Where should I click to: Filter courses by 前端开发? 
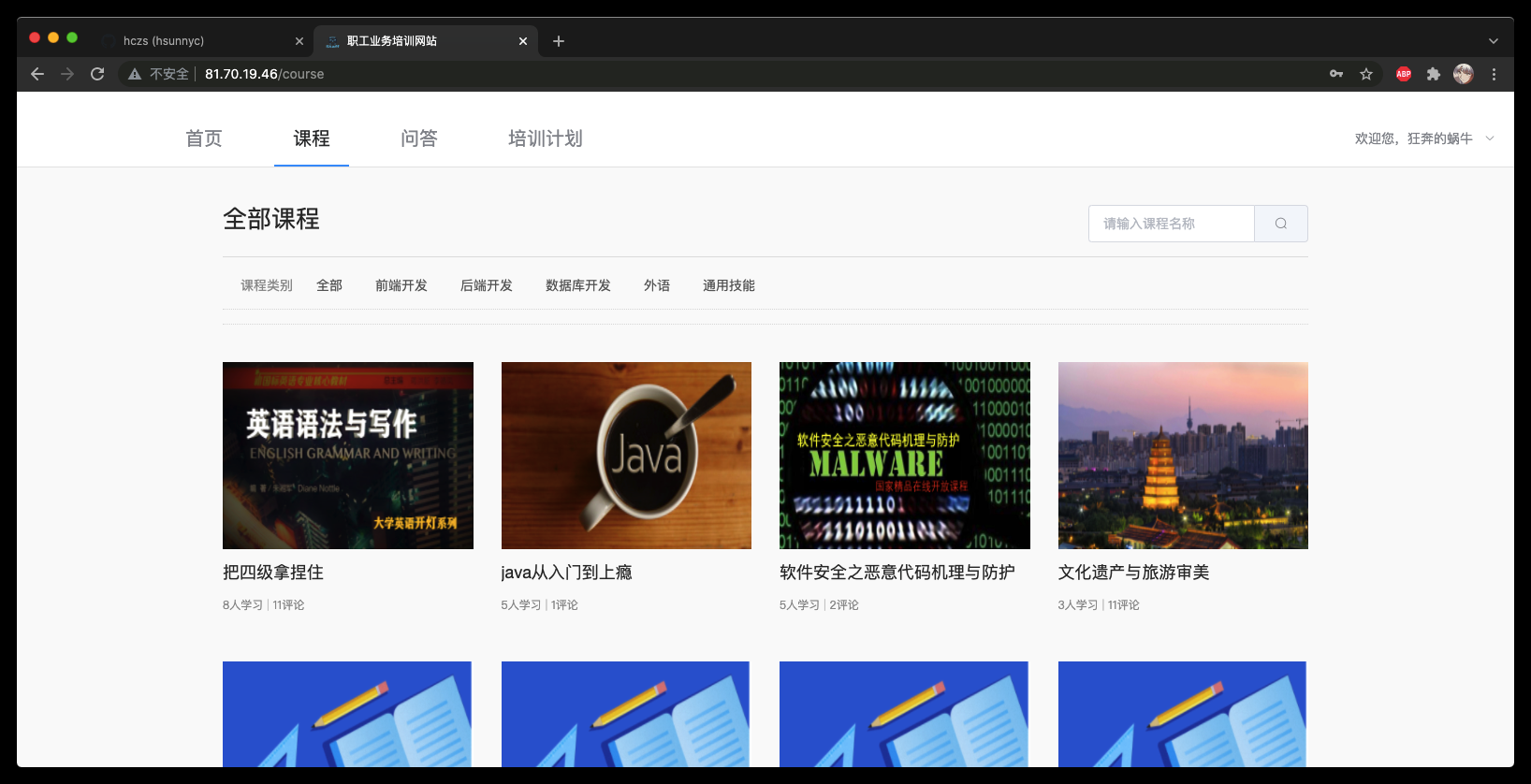tap(401, 285)
